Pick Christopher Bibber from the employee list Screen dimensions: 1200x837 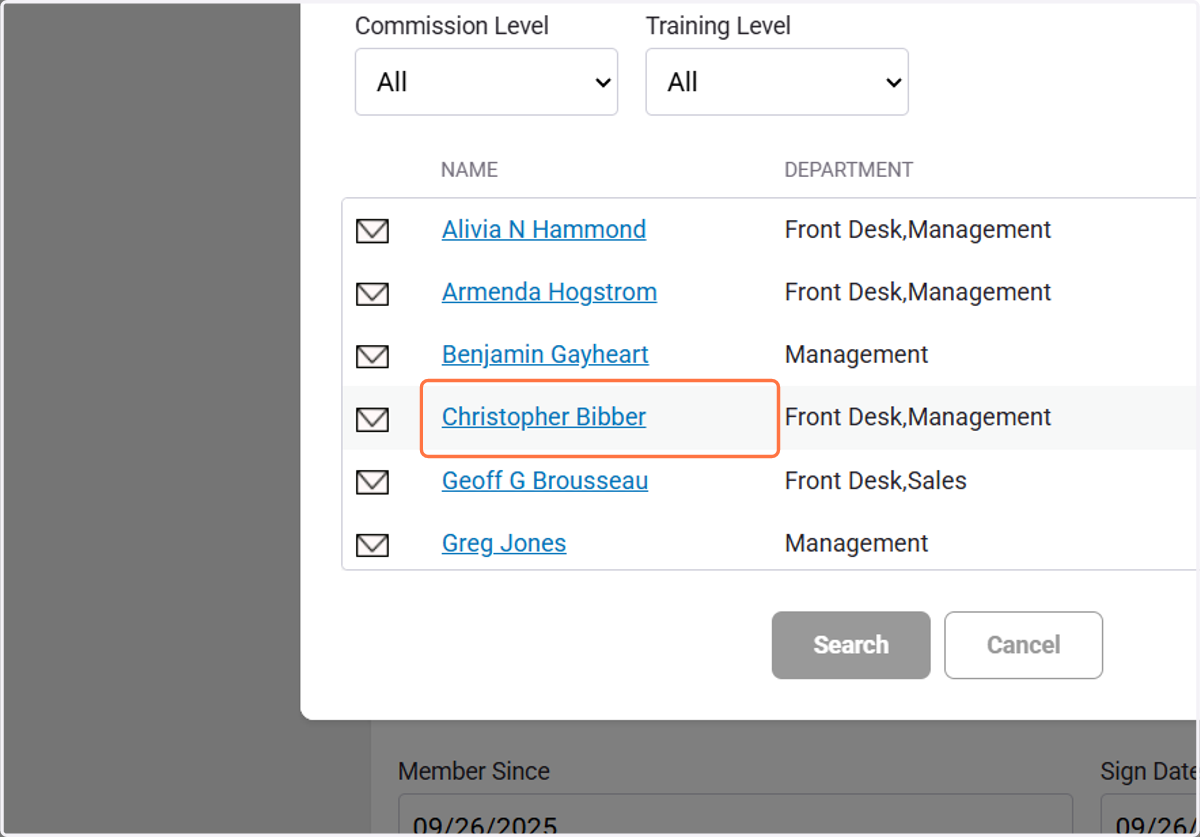click(x=544, y=417)
